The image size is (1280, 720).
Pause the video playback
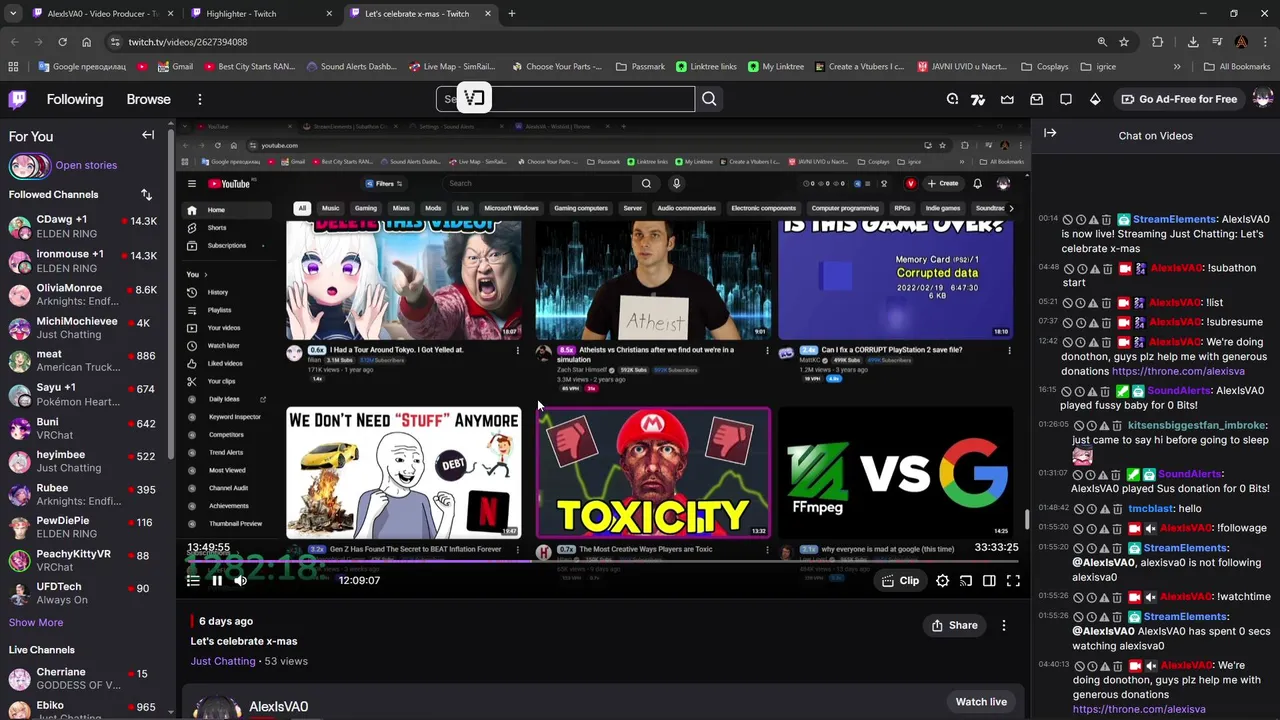click(217, 580)
